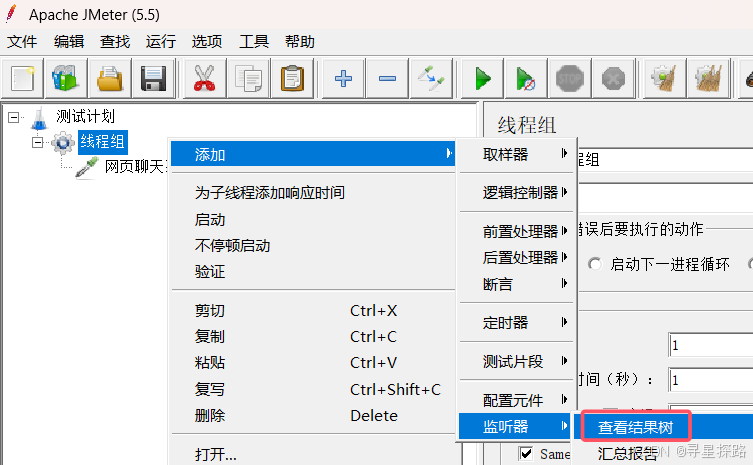Viewport: 753px width, 465px height.
Task: Open the 工具 menu
Action: pyautogui.click(x=254, y=42)
